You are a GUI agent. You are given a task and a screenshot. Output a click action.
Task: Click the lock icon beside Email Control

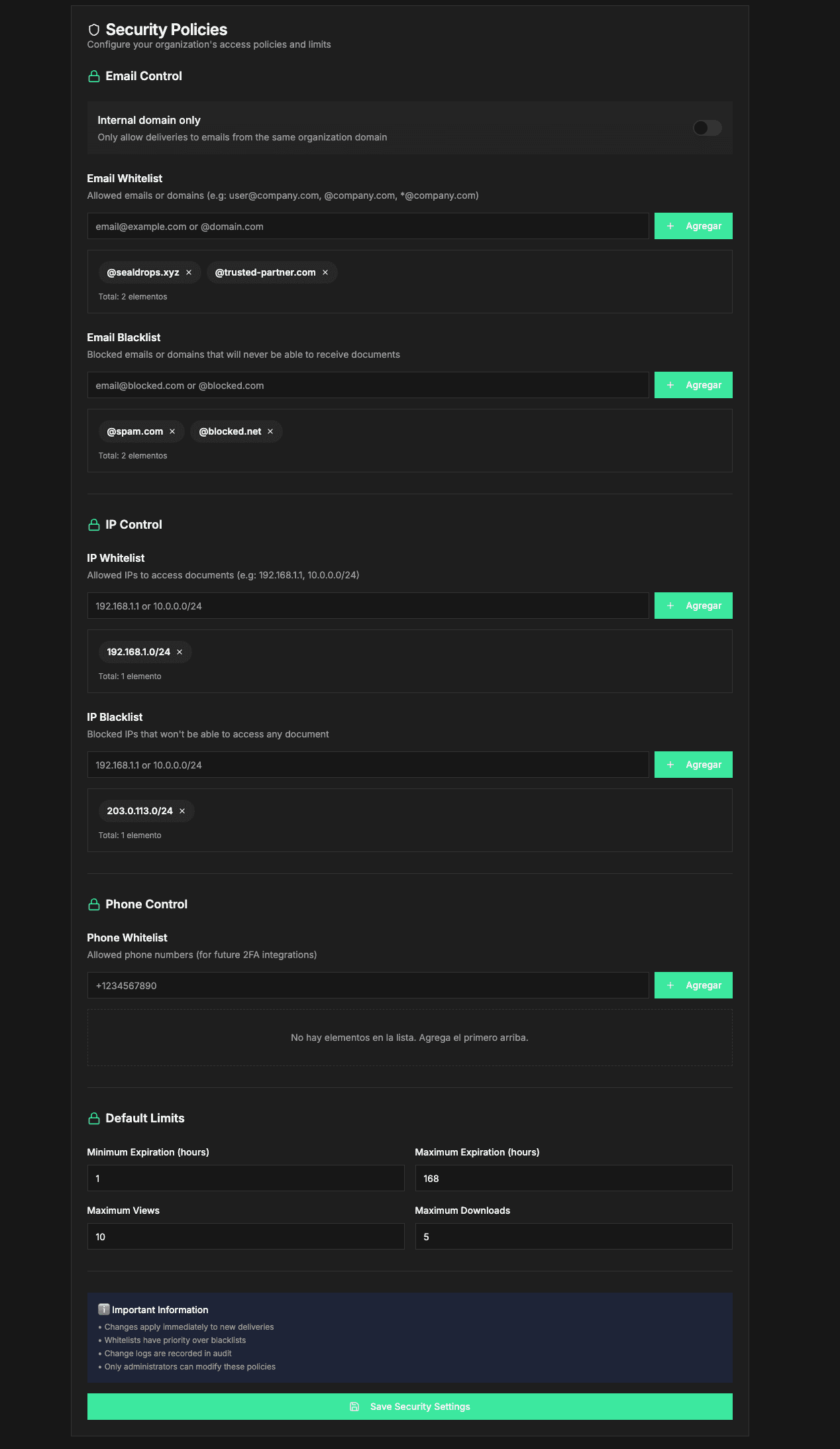[x=94, y=77]
